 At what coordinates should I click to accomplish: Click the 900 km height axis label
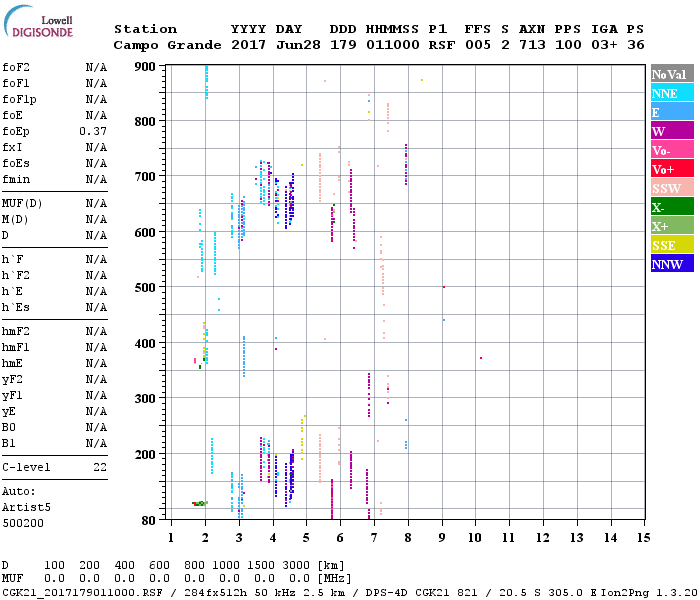[146, 67]
